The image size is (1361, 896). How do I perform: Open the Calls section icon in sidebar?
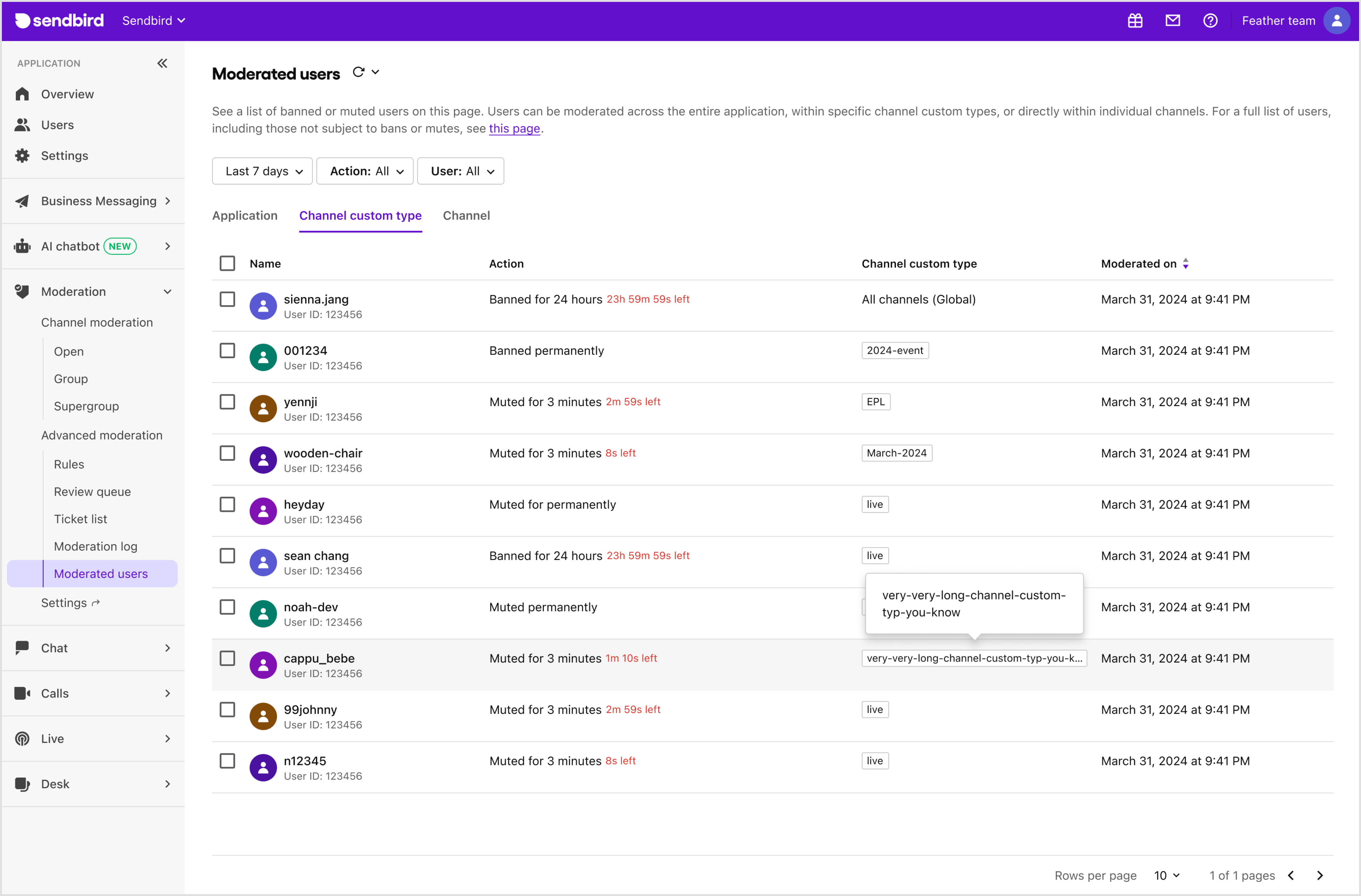(22, 693)
